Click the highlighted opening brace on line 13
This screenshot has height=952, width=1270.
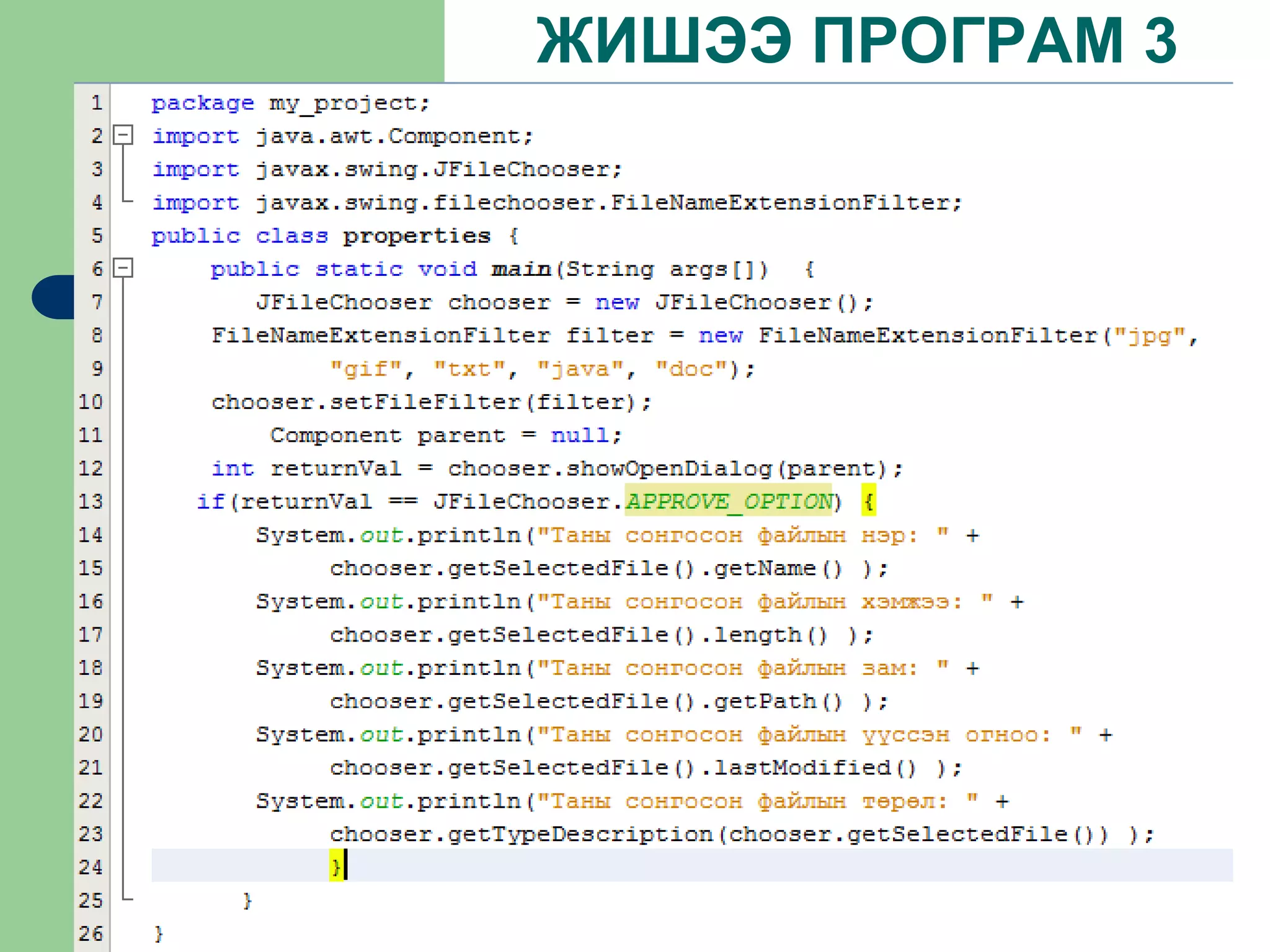tap(869, 501)
